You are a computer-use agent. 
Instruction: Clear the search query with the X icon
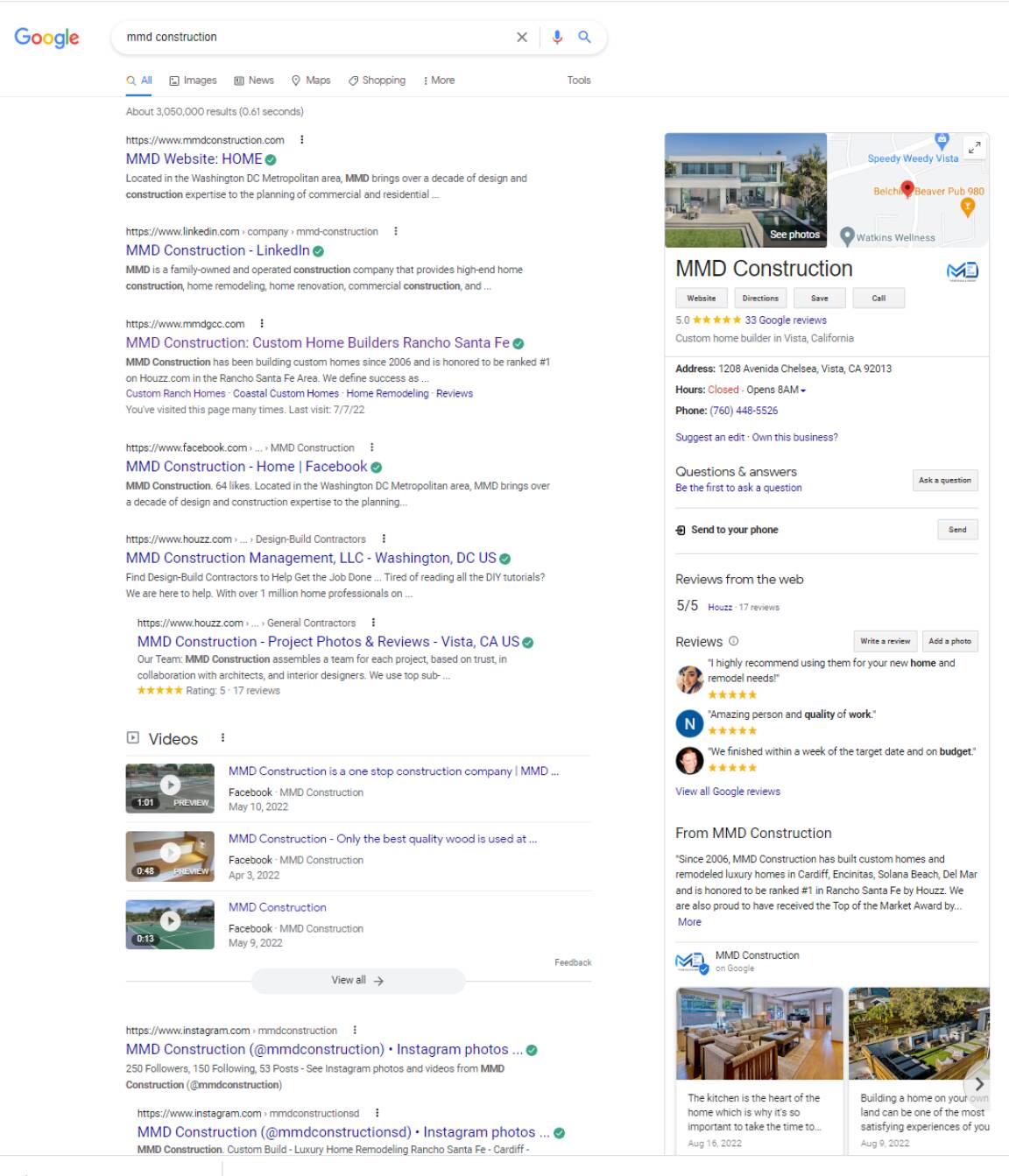click(522, 37)
